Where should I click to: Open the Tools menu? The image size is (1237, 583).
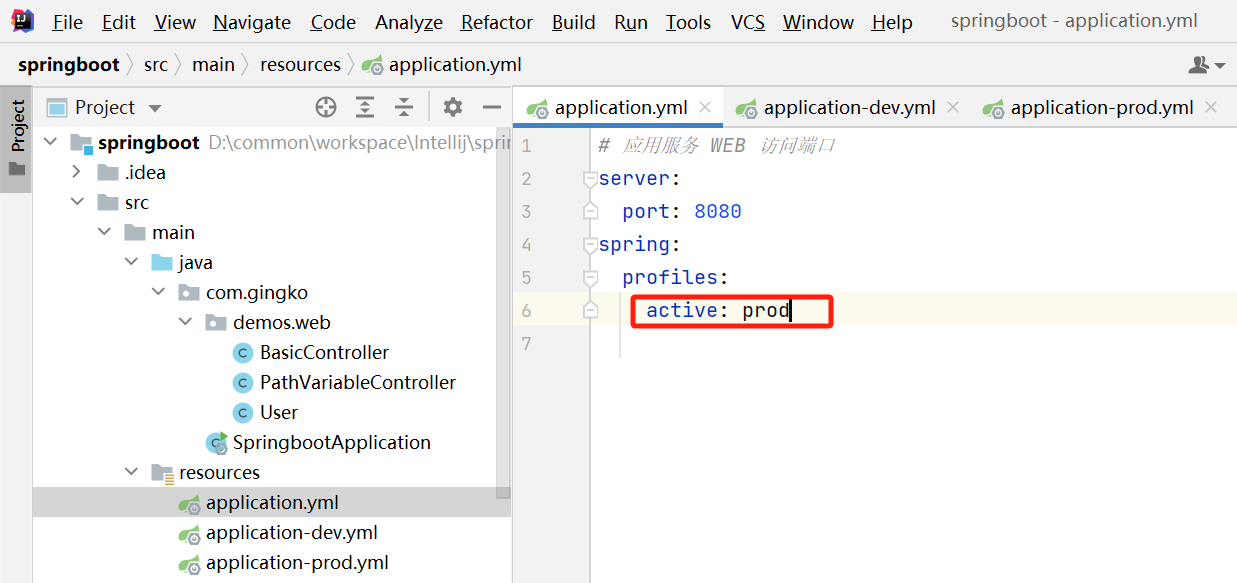[x=688, y=22]
